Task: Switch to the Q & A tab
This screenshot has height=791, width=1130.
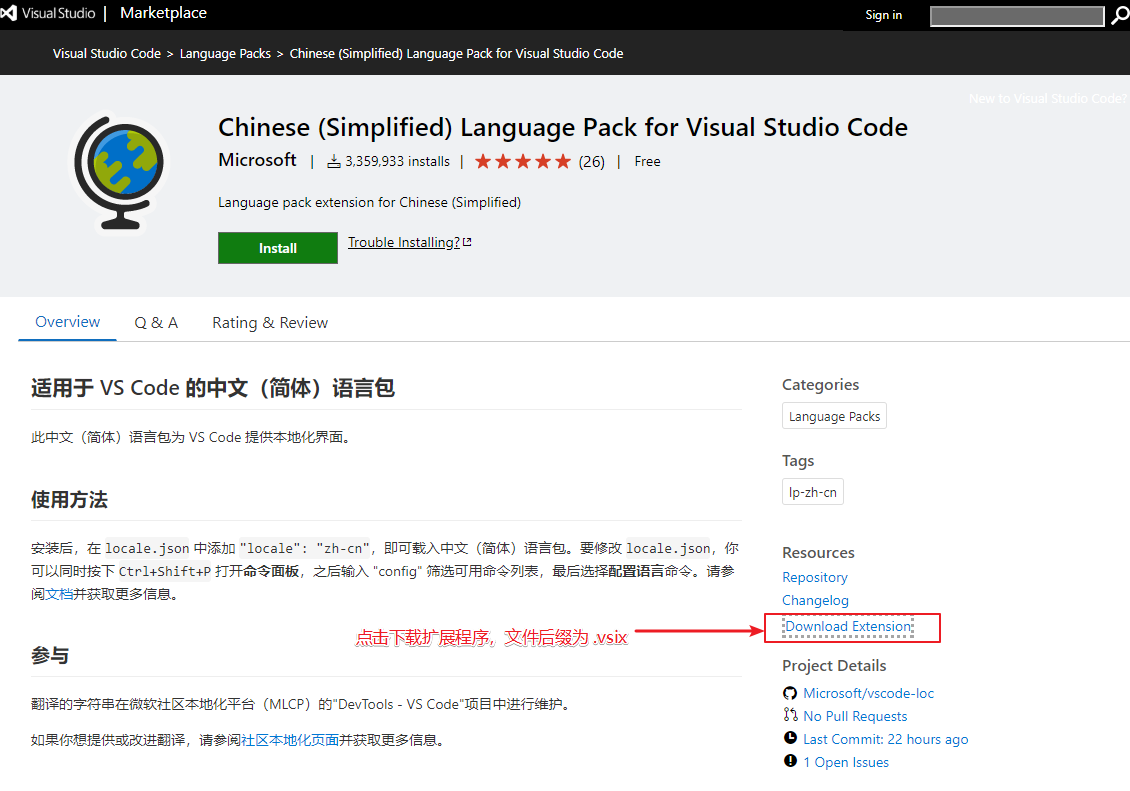Action: click(156, 322)
